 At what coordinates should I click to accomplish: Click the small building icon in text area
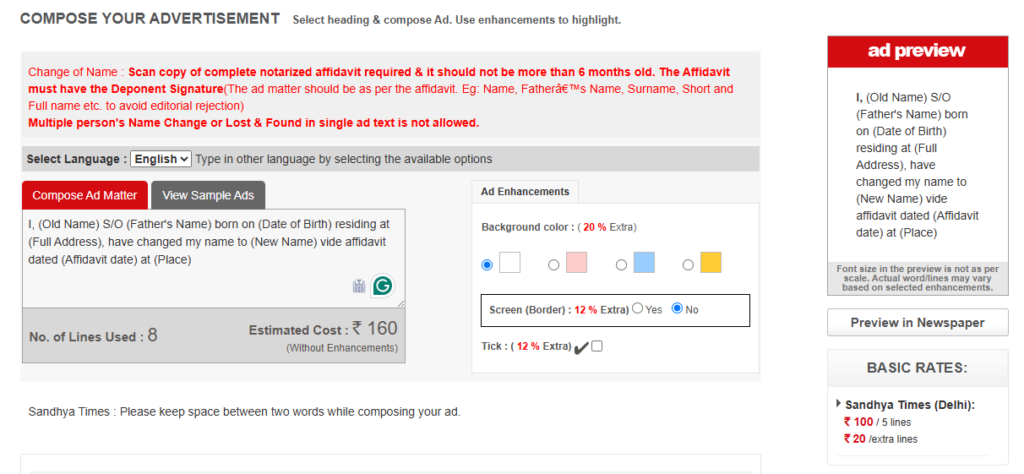click(359, 286)
